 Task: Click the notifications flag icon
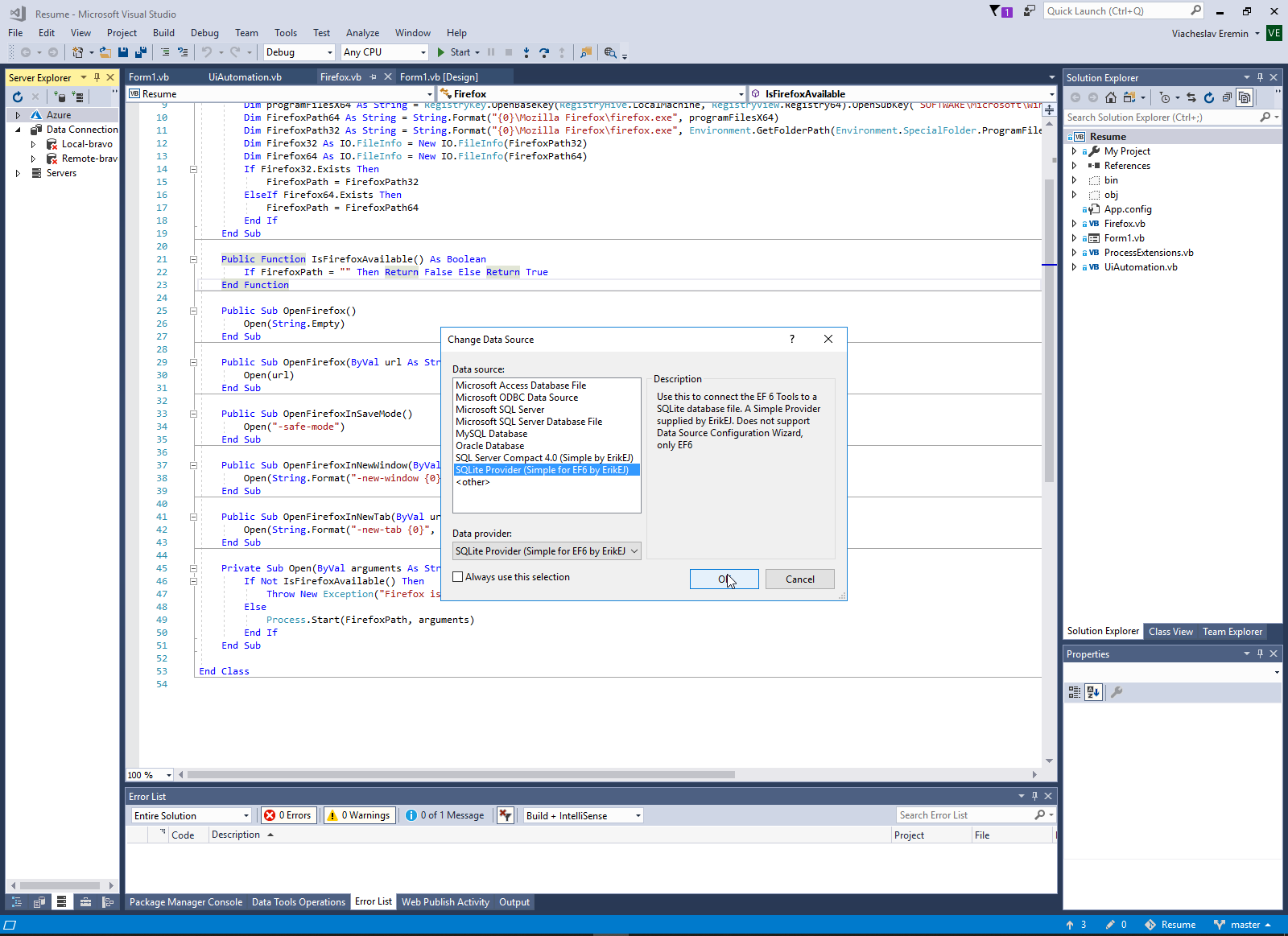pyautogui.click(x=995, y=11)
